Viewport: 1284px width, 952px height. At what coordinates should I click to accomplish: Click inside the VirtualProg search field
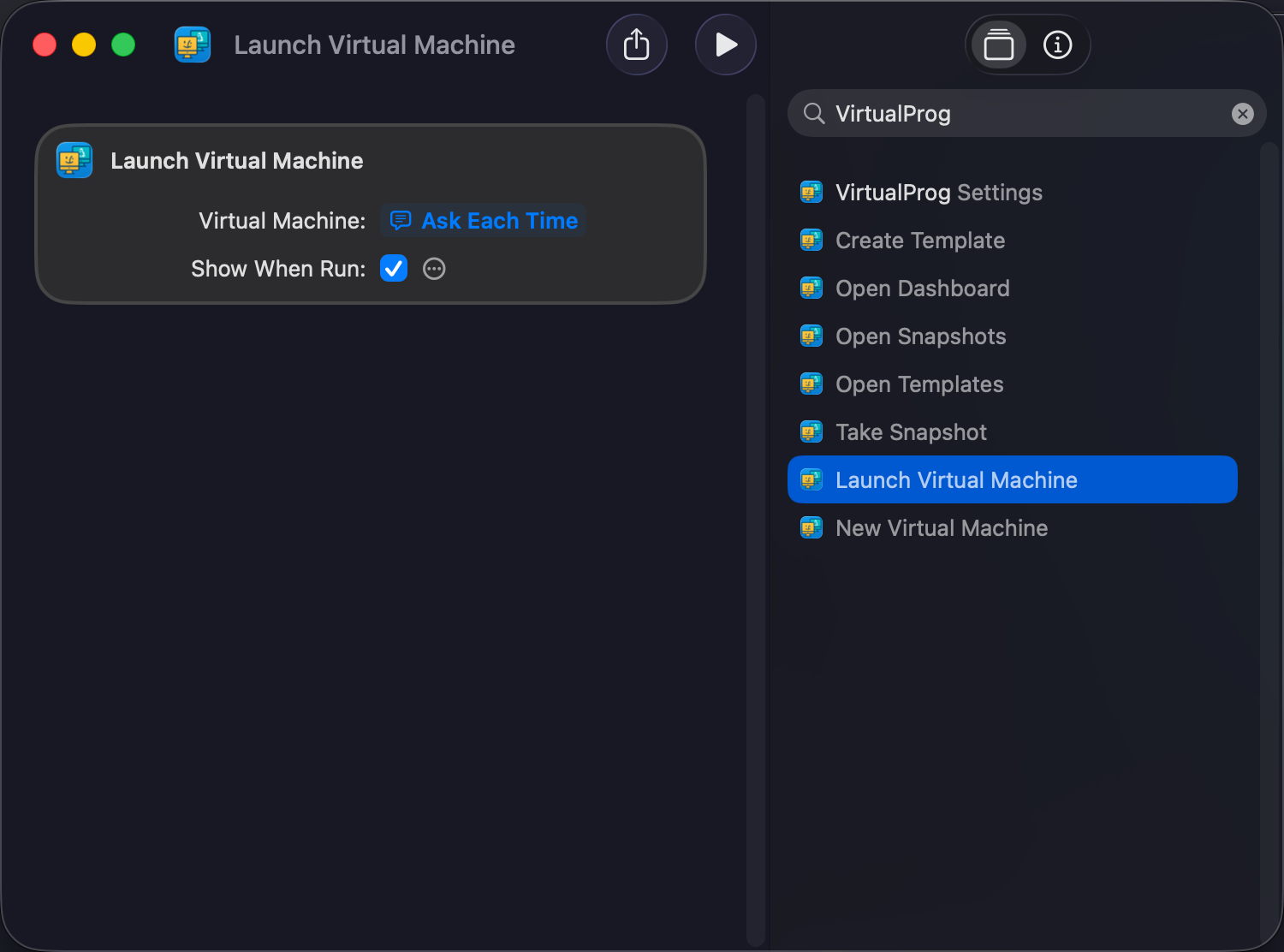tap(984, 113)
